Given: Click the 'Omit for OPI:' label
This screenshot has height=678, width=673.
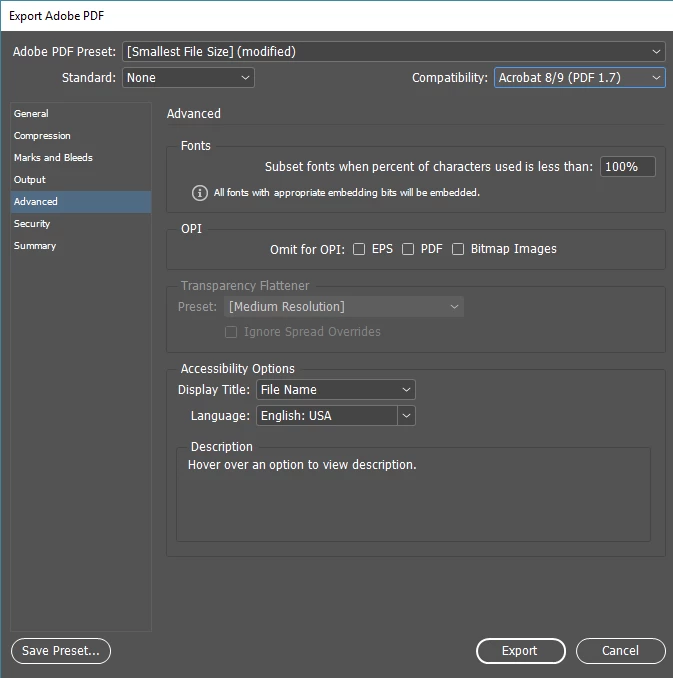Looking at the screenshot, I should 307,250.
